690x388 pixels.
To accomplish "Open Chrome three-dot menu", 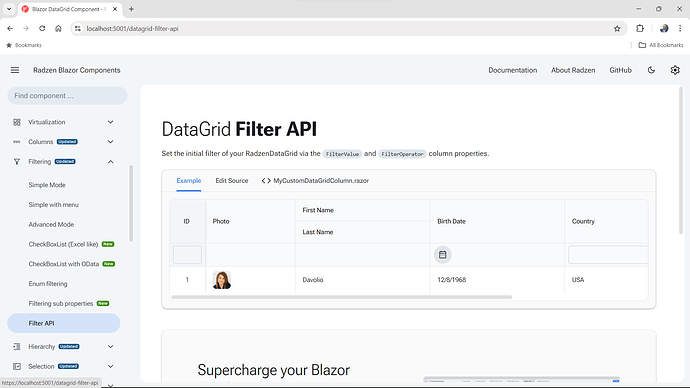I will [680, 29].
